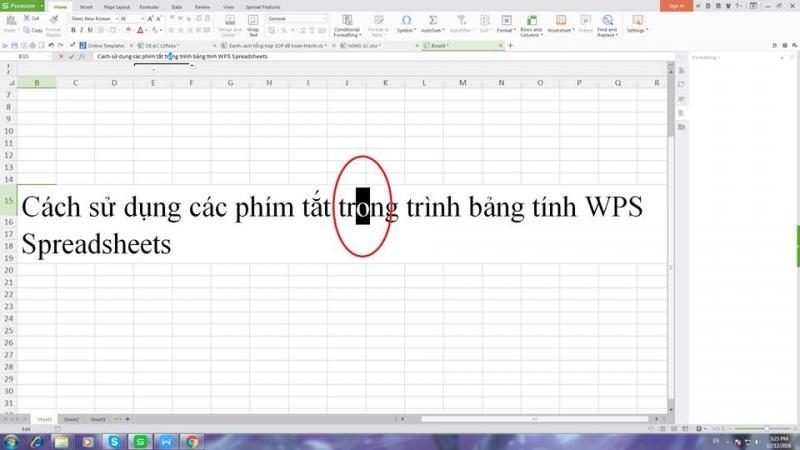
Task: Toggle underline formatting with the U button
Action: [90, 30]
